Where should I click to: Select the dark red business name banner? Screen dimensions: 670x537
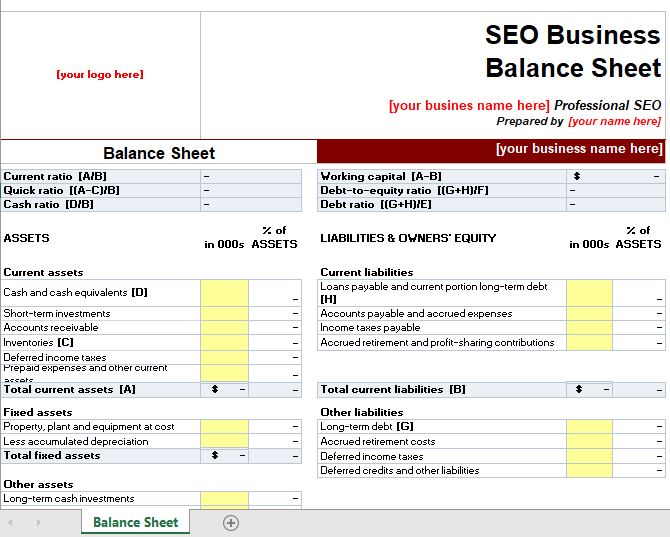click(x=491, y=151)
